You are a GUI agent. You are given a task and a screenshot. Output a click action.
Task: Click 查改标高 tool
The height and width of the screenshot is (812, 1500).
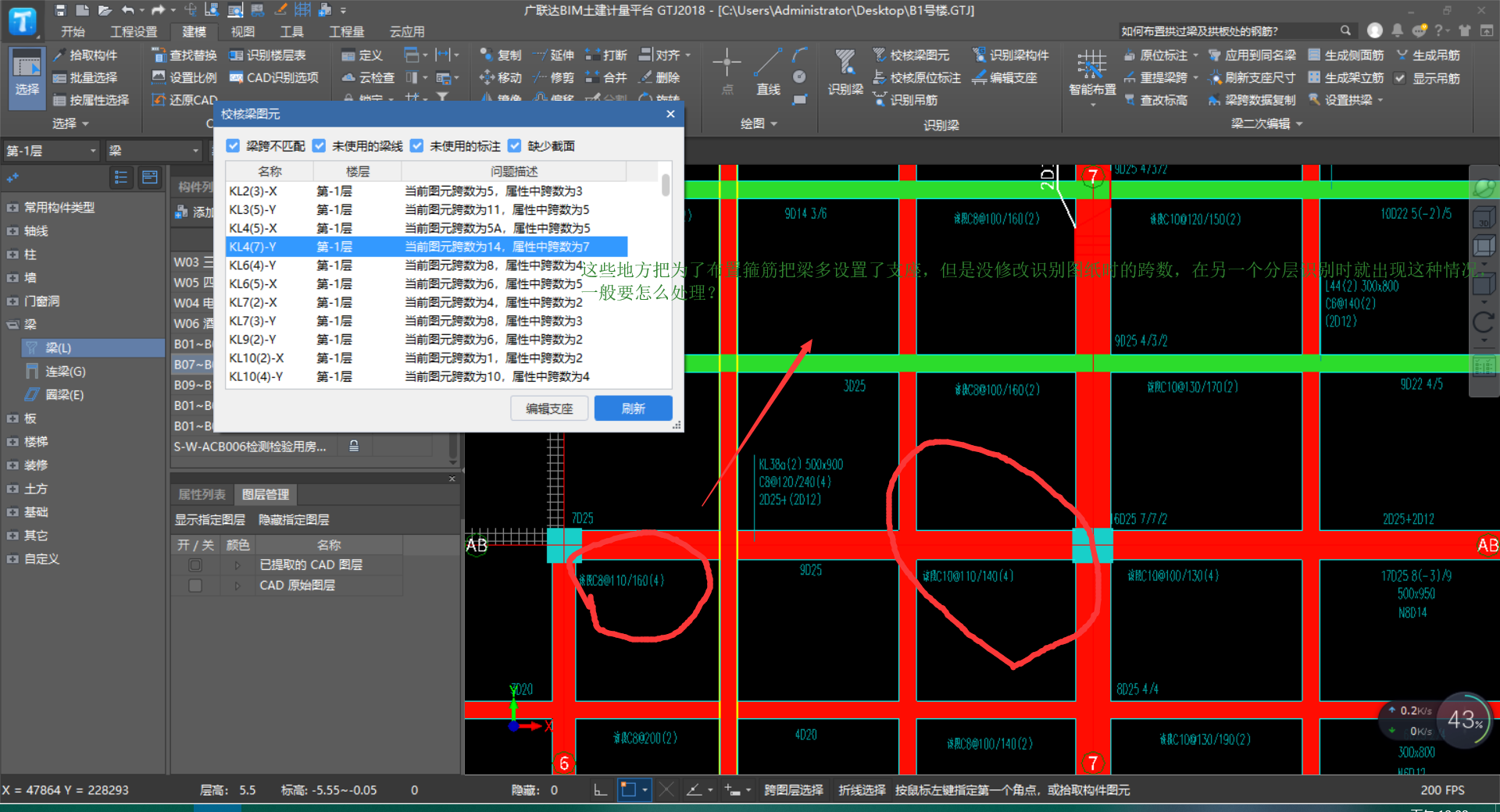[x=1155, y=100]
